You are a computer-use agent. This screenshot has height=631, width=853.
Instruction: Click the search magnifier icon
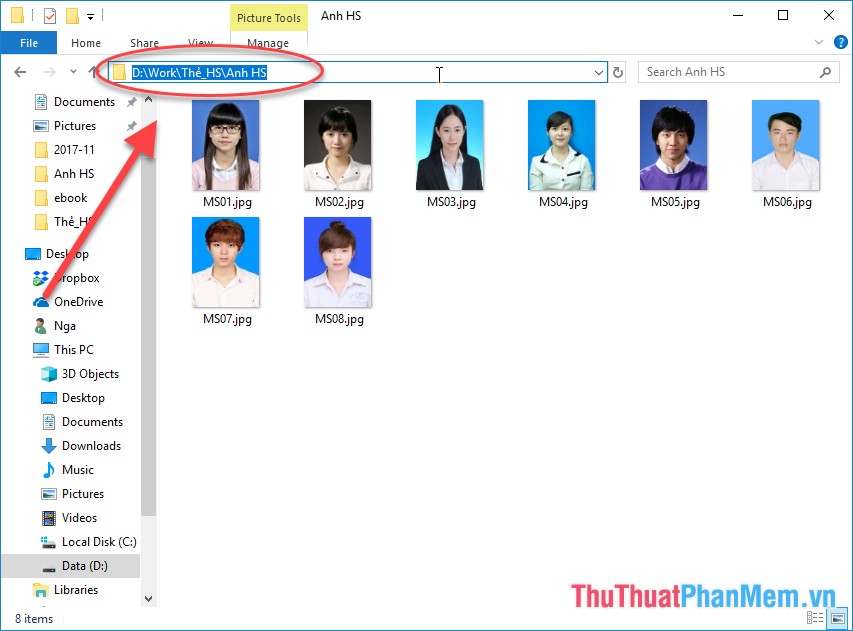tap(825, 72)
